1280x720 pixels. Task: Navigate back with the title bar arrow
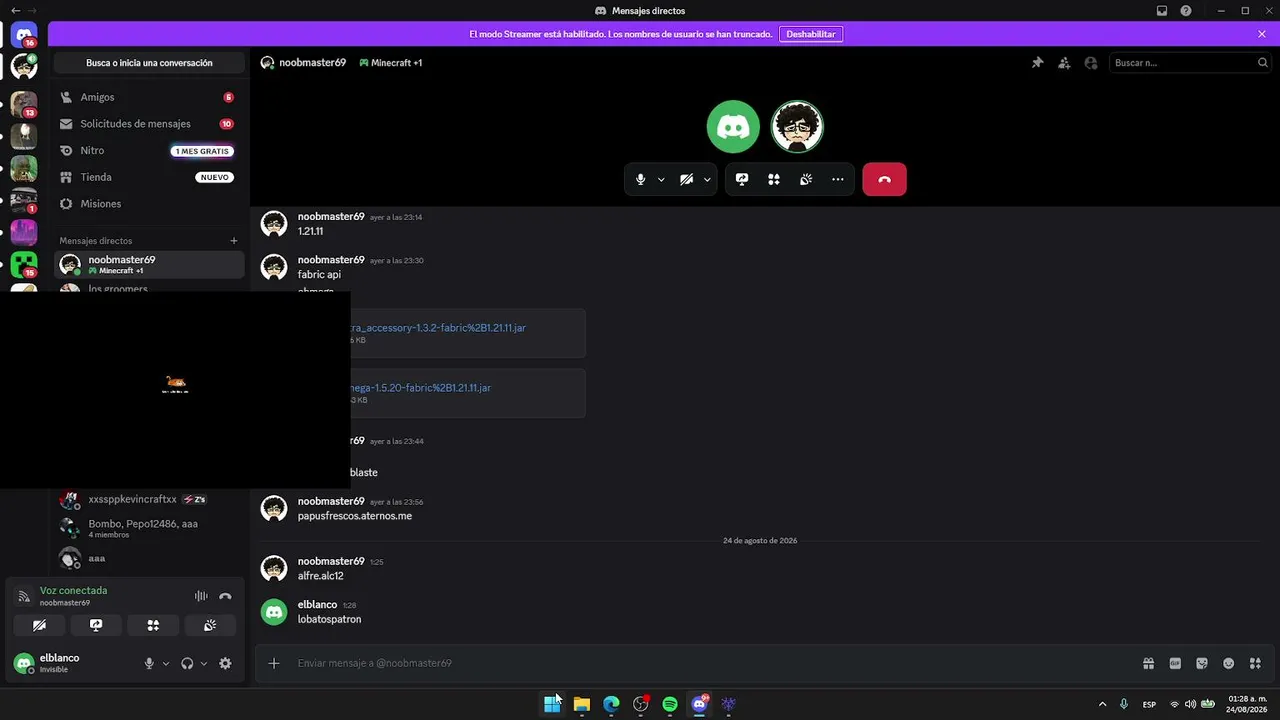point(15,11)
